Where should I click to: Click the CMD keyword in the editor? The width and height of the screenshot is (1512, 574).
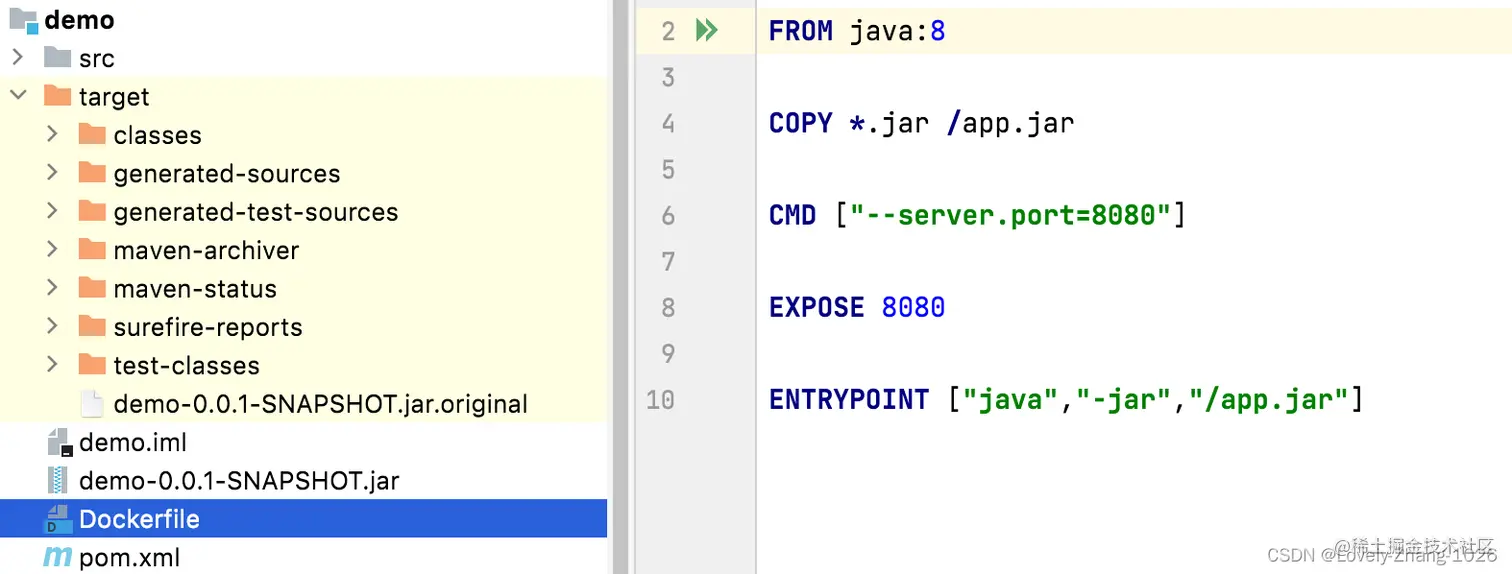tap(792, 215)
